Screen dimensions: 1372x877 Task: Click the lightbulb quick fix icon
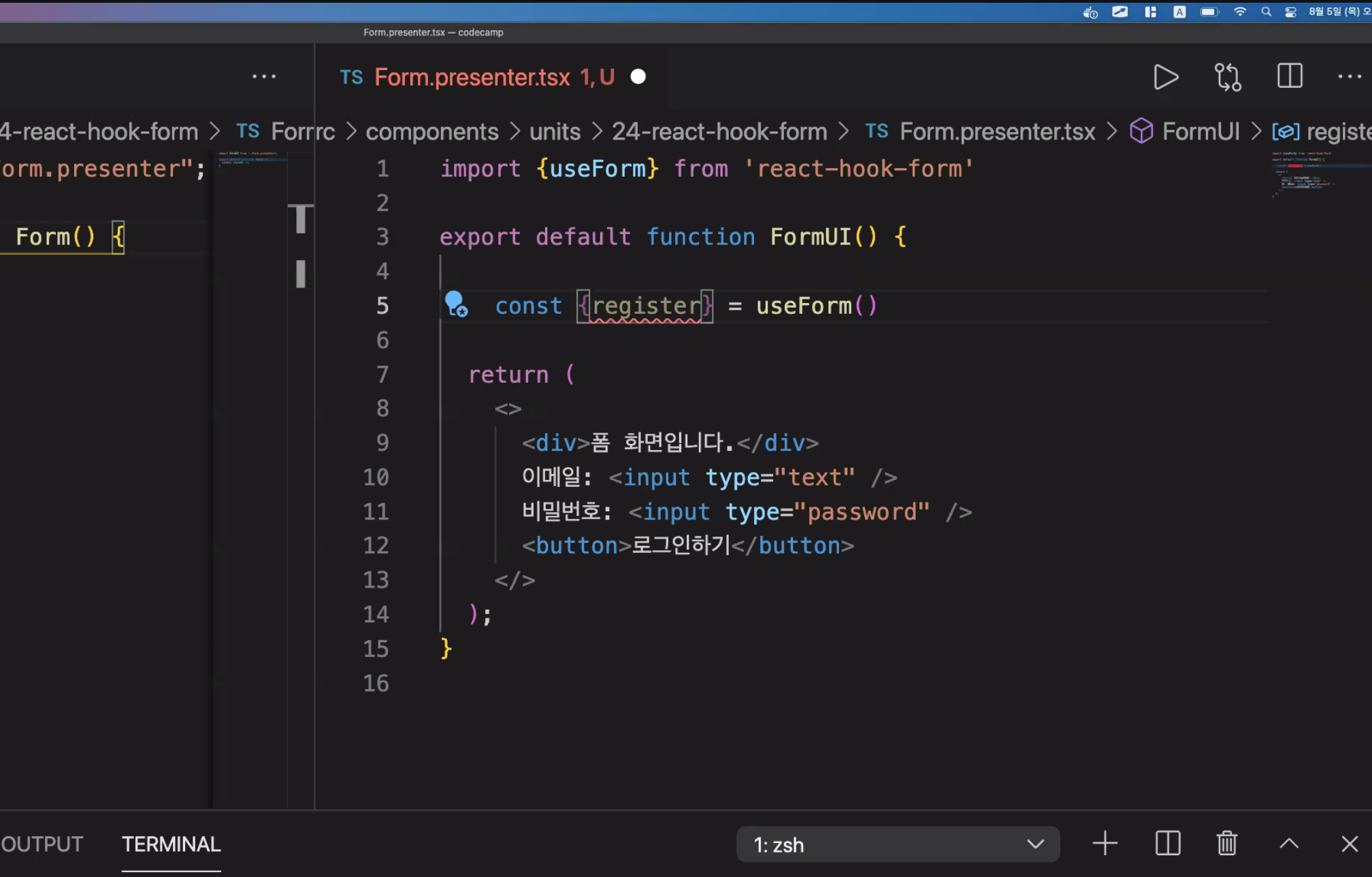pyautogui.click(x=455, y=304)
